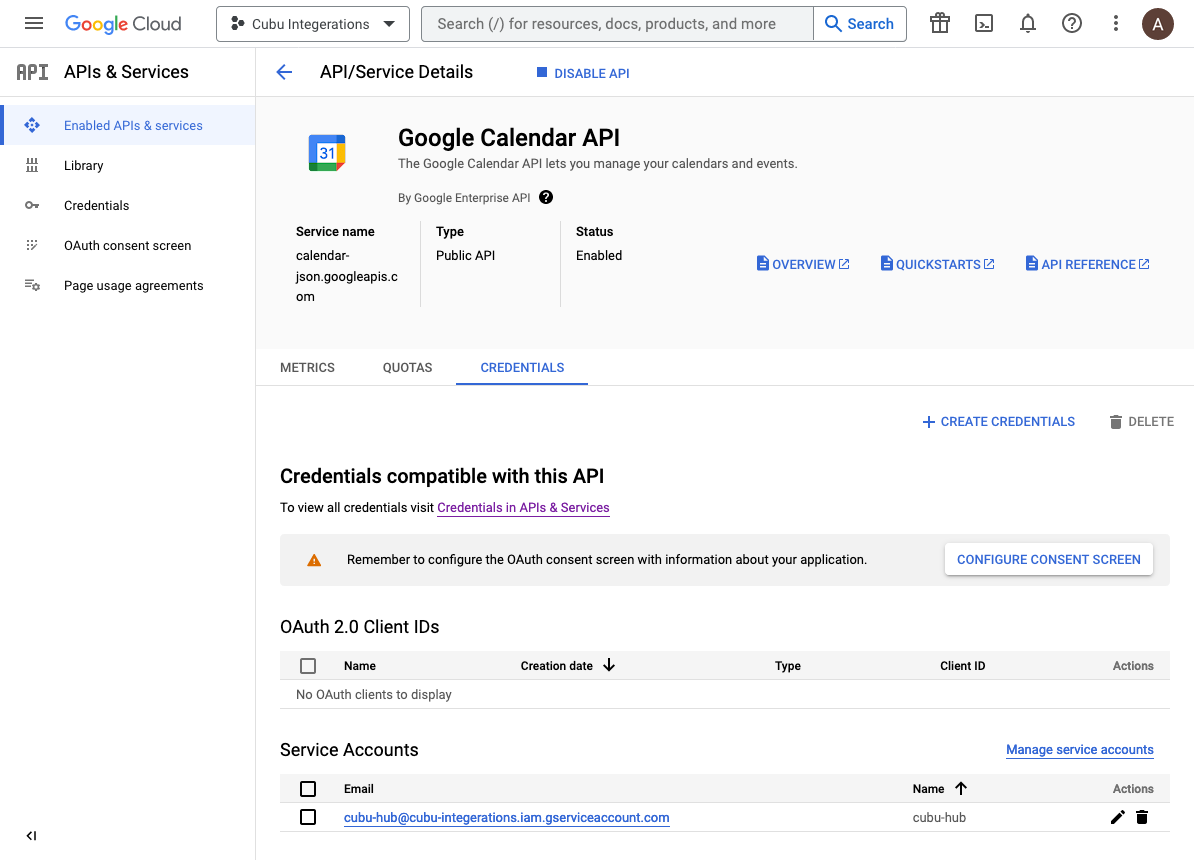This screenshot has height=860, width=1194.
Task: Open the hamburger navigation menu
Action: pos(34,24)
